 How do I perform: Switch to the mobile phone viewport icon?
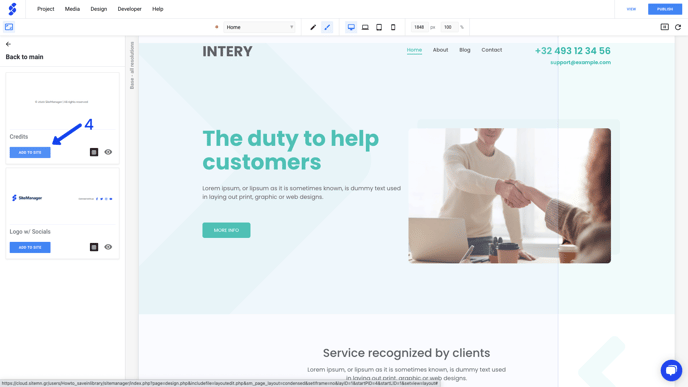393,27
